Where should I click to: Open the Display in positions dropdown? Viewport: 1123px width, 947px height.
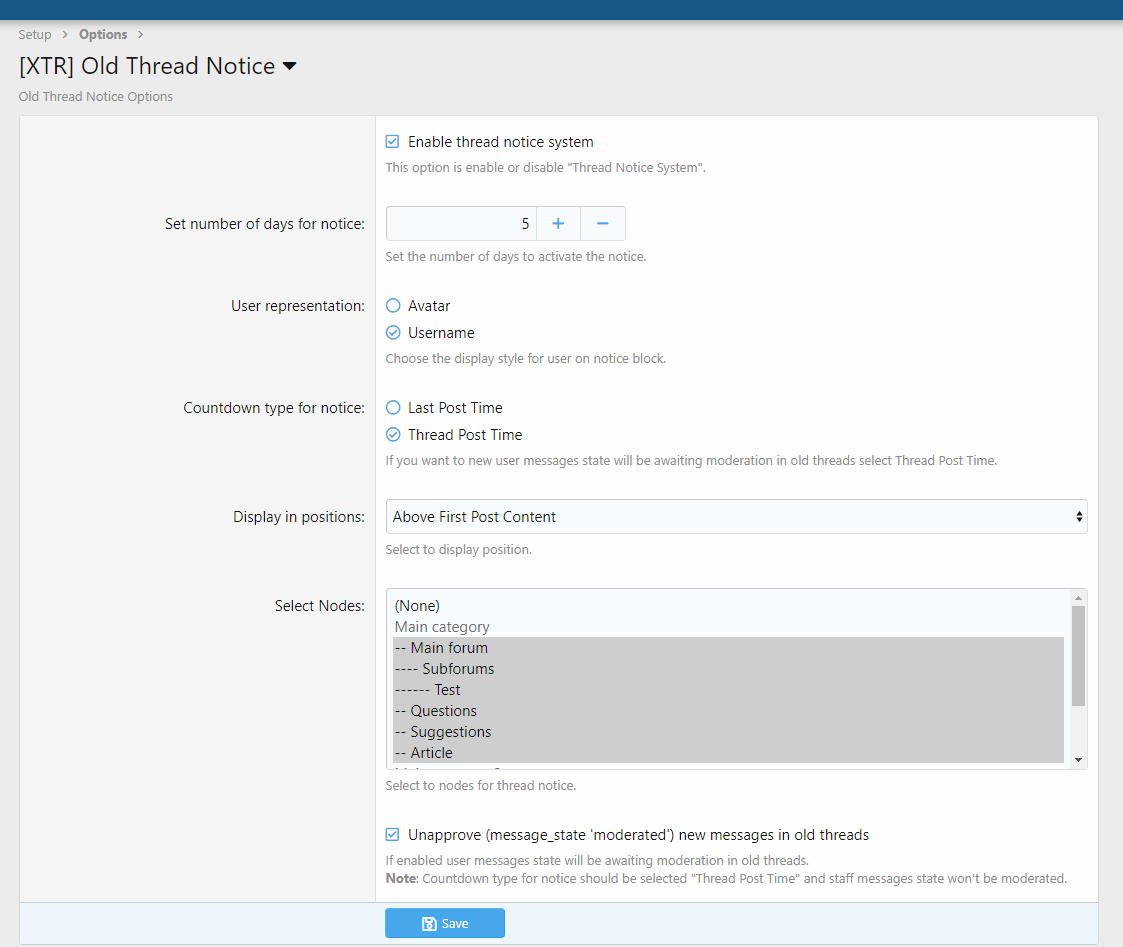pos(736,517)
